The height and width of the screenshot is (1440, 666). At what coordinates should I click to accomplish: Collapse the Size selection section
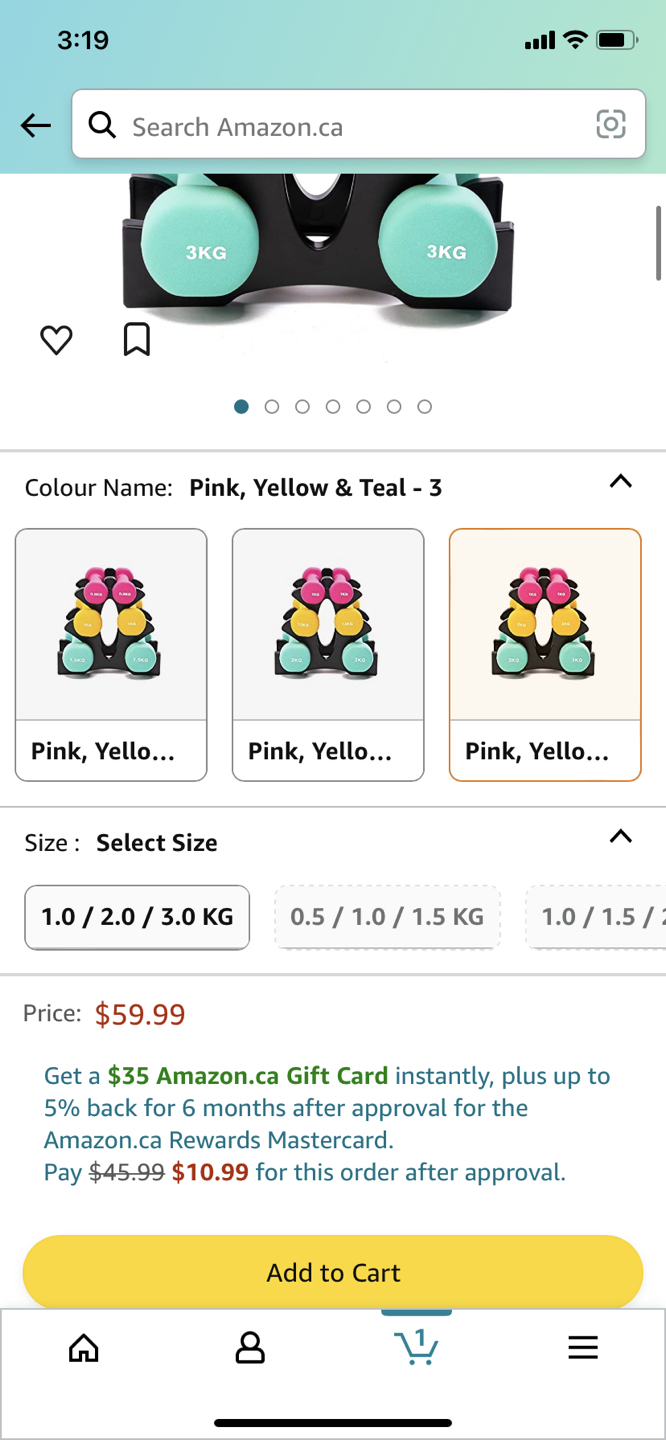click(x=621, y=836)
